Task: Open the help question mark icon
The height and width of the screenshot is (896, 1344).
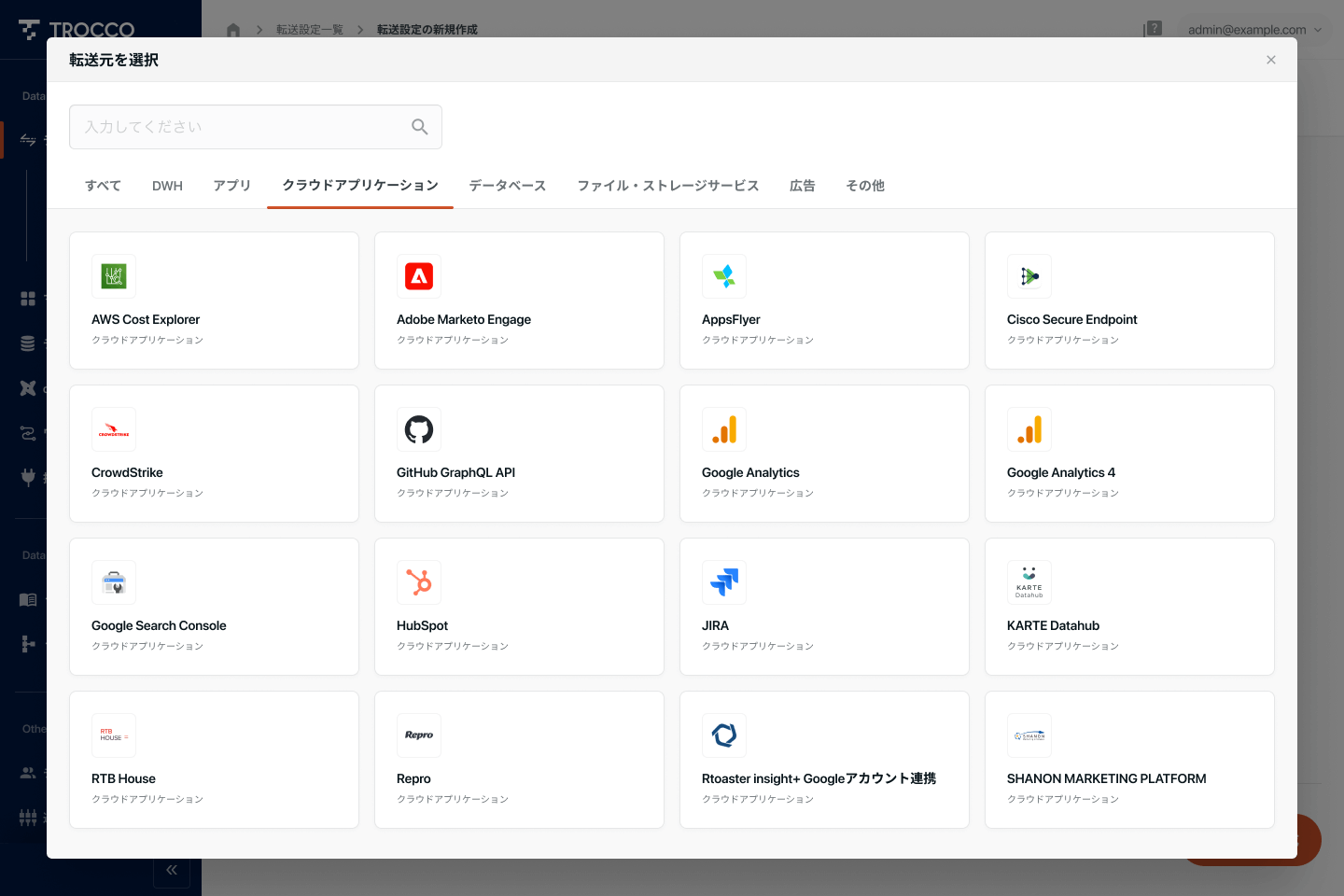Action: 1153,29
